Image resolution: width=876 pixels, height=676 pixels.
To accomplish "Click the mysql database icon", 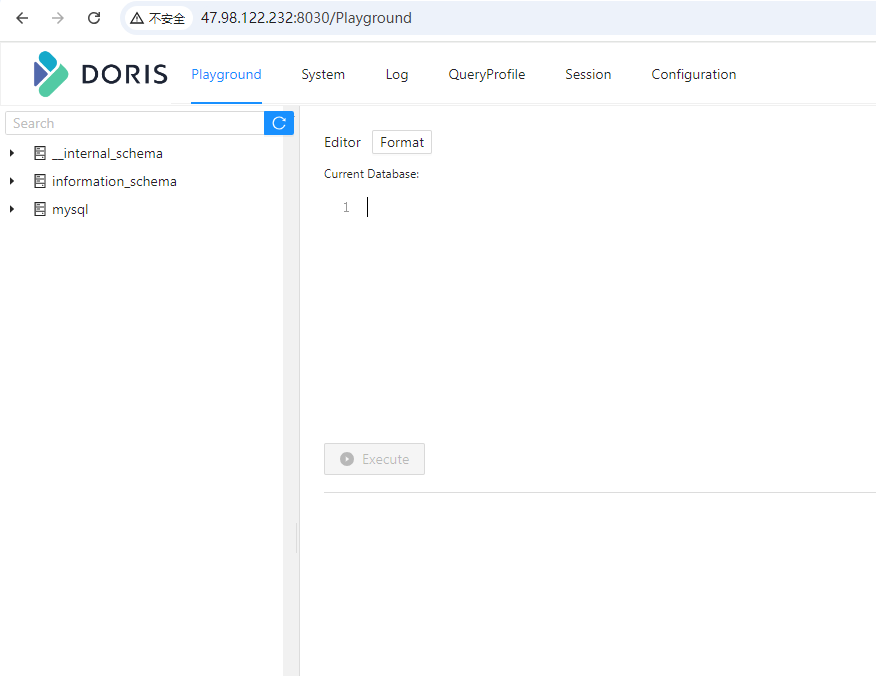I will (x=40, y=209).
